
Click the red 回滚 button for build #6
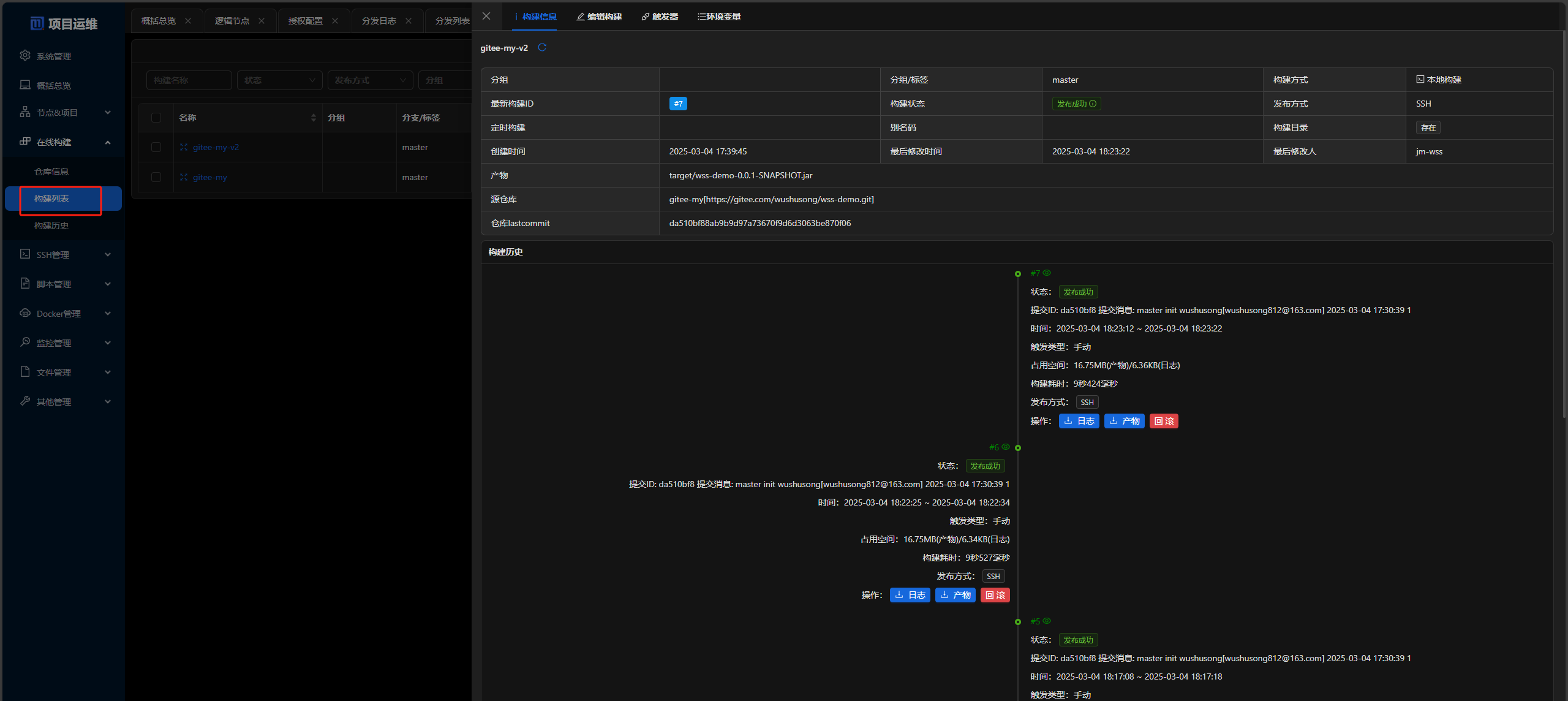point(995,596)
